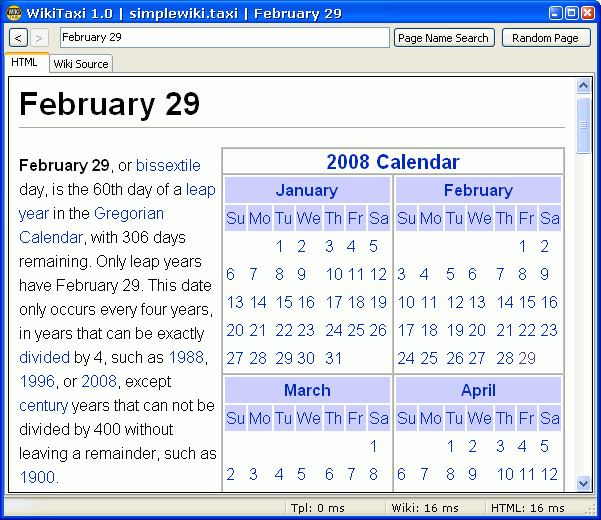601x520 pixels.
Task: Maximize the WikiTaxi window
Action: tap(572, 13)
